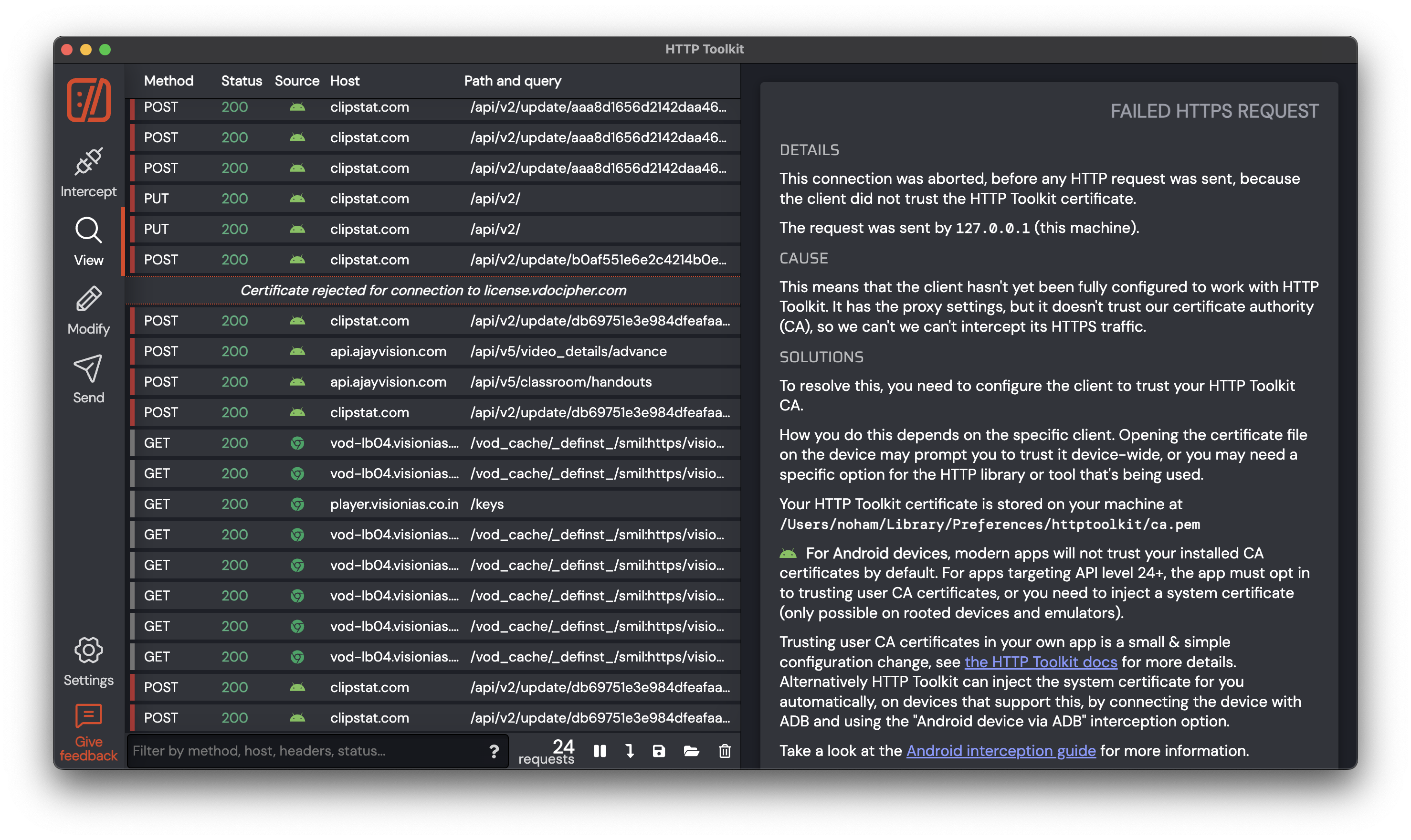
Task: Focus the filter by method input
Action: pyautogui.click(x=305, y=751)
